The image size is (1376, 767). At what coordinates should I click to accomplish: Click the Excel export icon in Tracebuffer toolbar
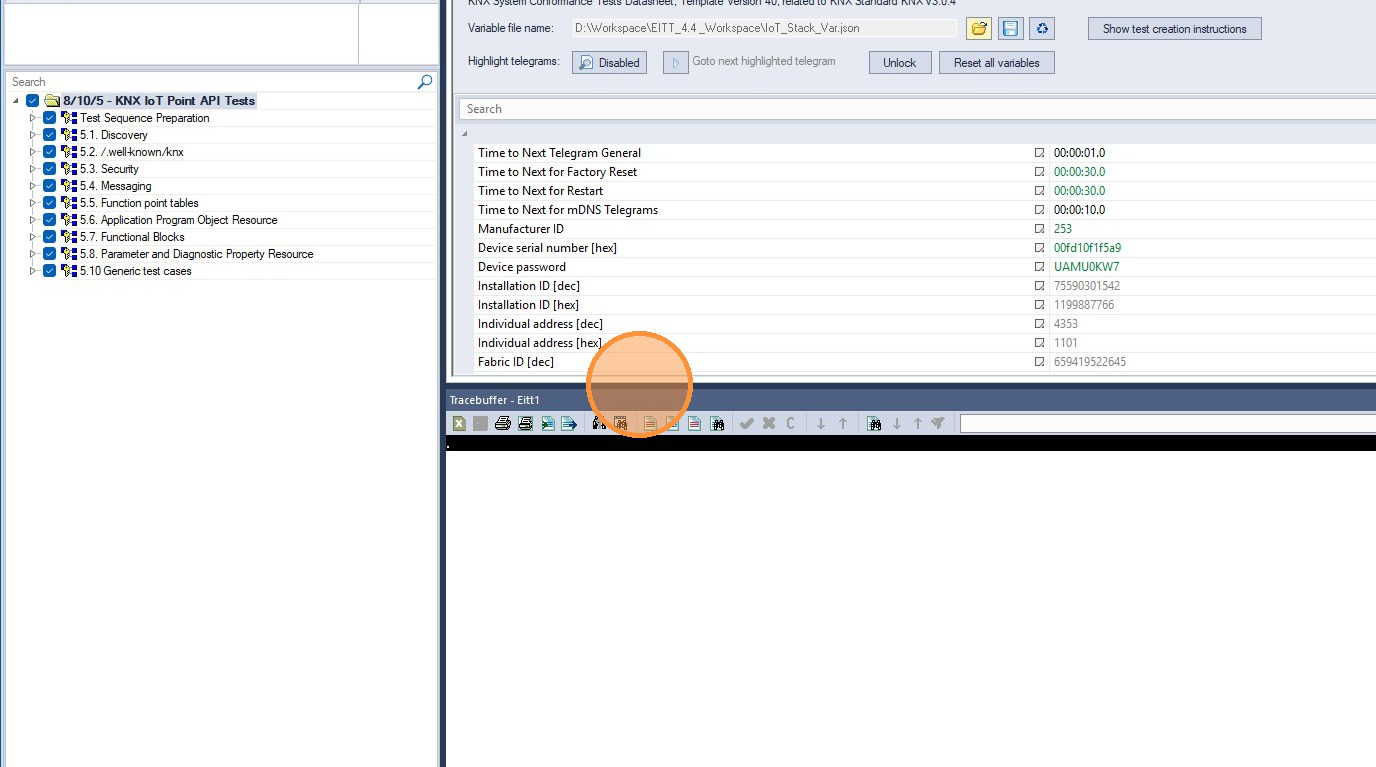click(459, 424)
